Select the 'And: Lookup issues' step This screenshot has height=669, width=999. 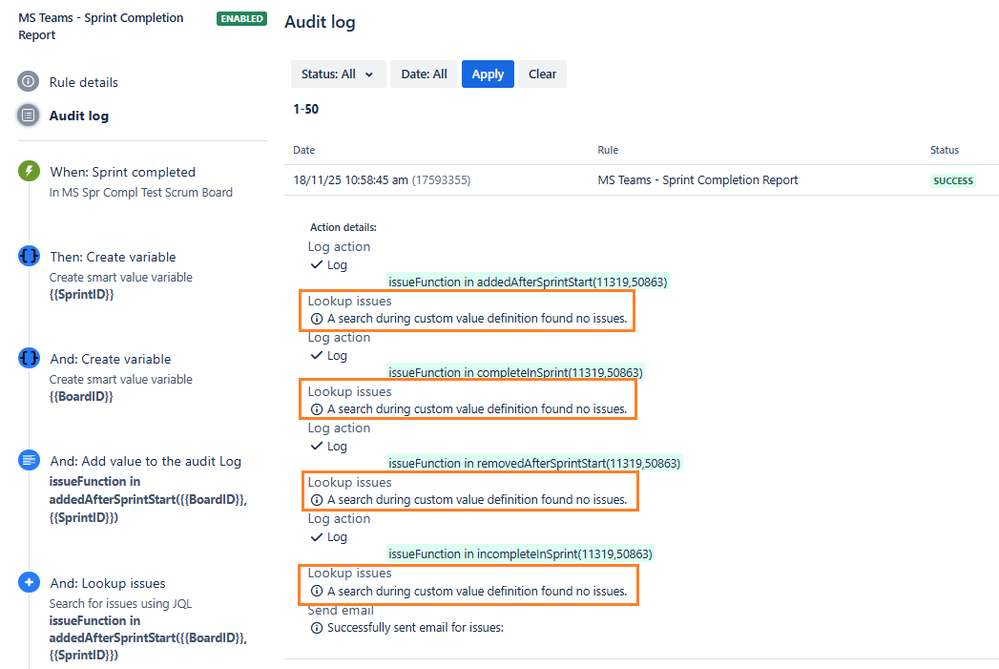tap(108, 583)
